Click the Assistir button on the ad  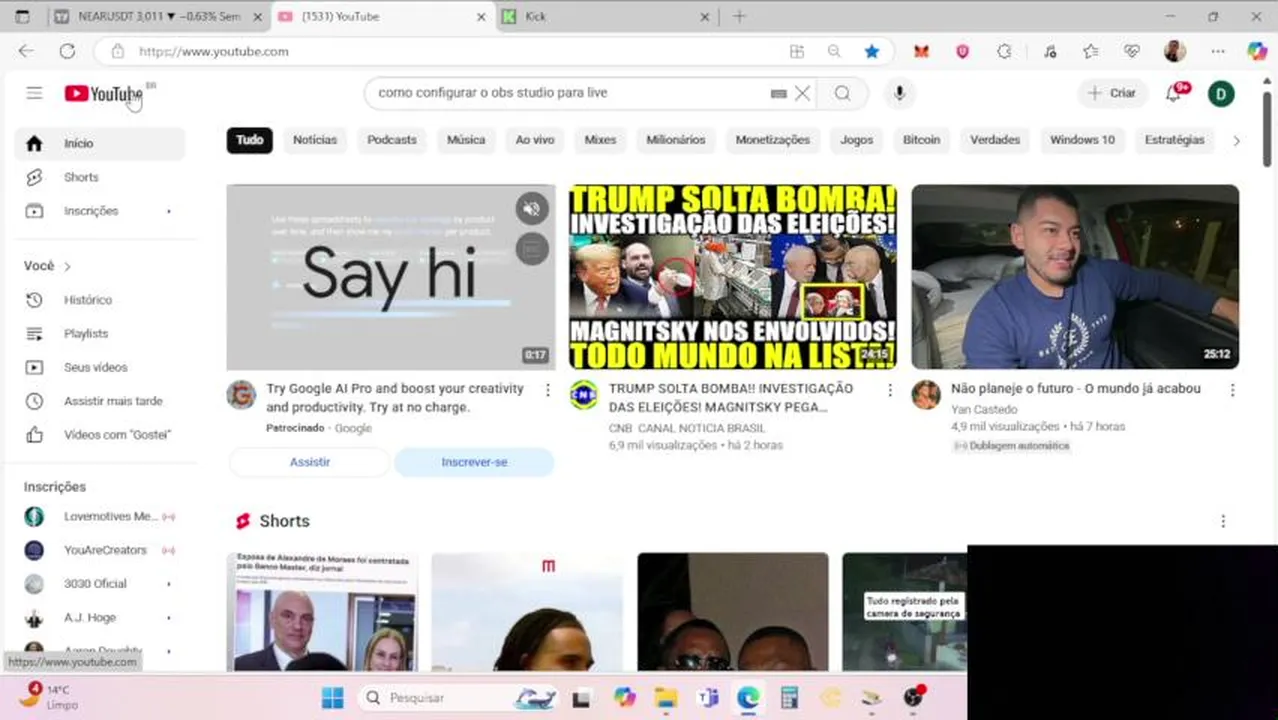pyautogui.click(x=309, y=462)
